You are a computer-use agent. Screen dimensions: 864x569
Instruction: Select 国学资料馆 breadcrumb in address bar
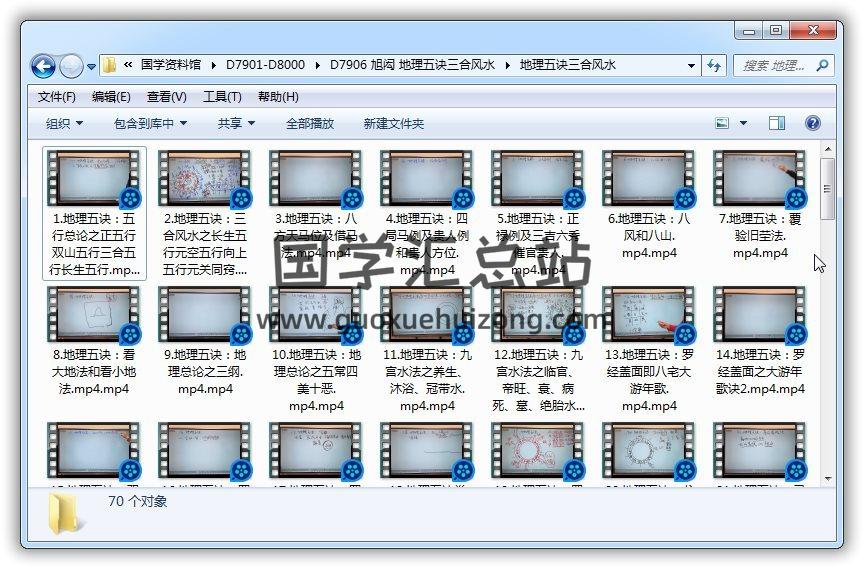171,65
